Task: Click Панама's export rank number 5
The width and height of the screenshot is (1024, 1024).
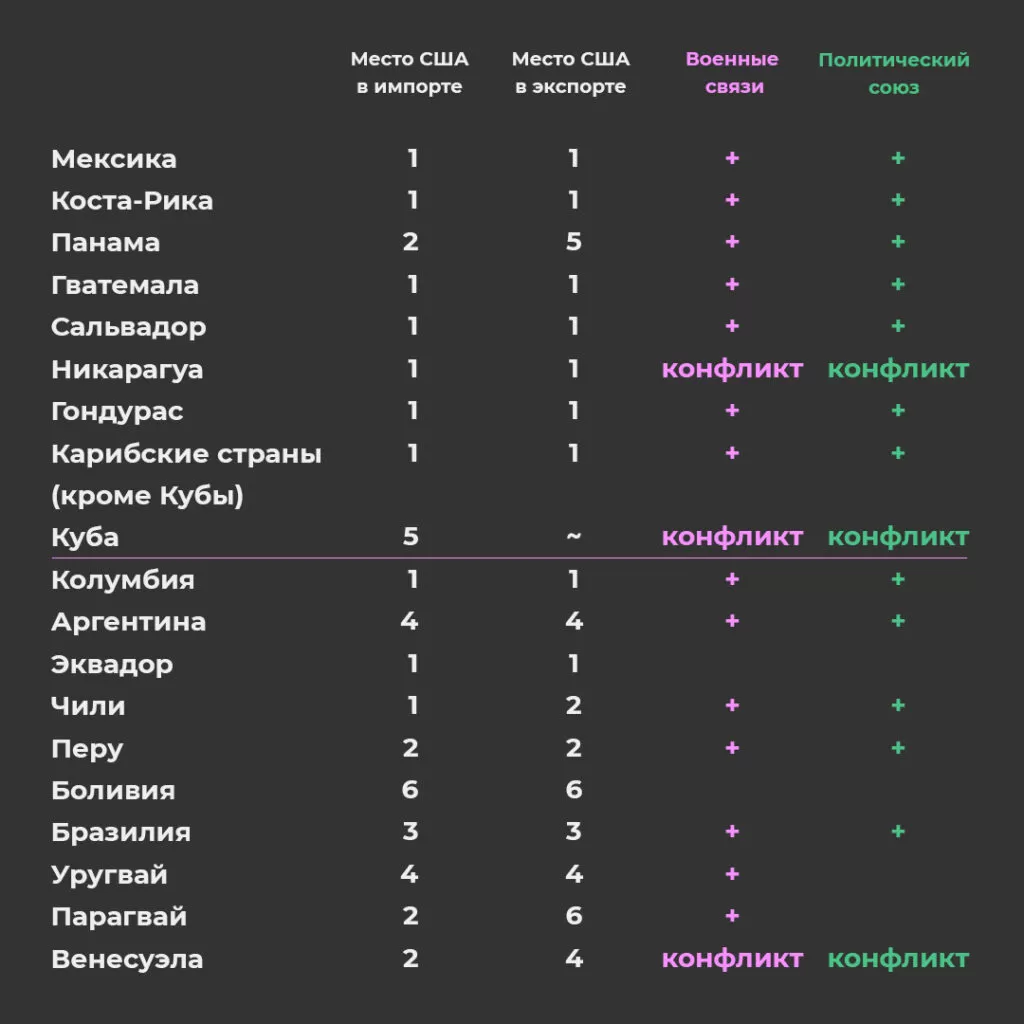Action: [573, 243]
